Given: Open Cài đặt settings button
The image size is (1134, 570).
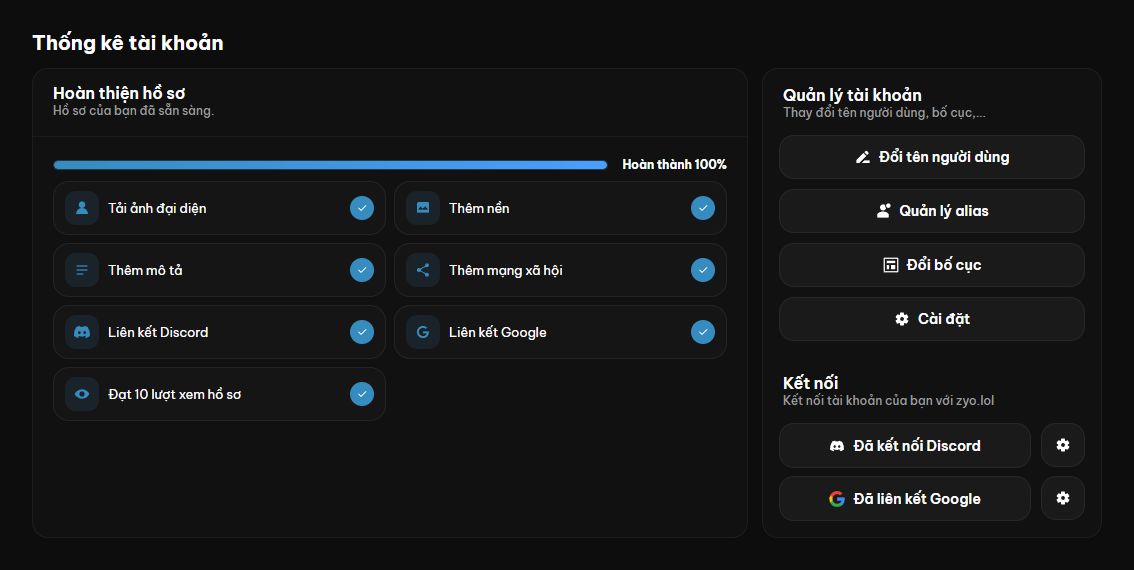Looking at the screenshot, I should (x=932, y=319).
